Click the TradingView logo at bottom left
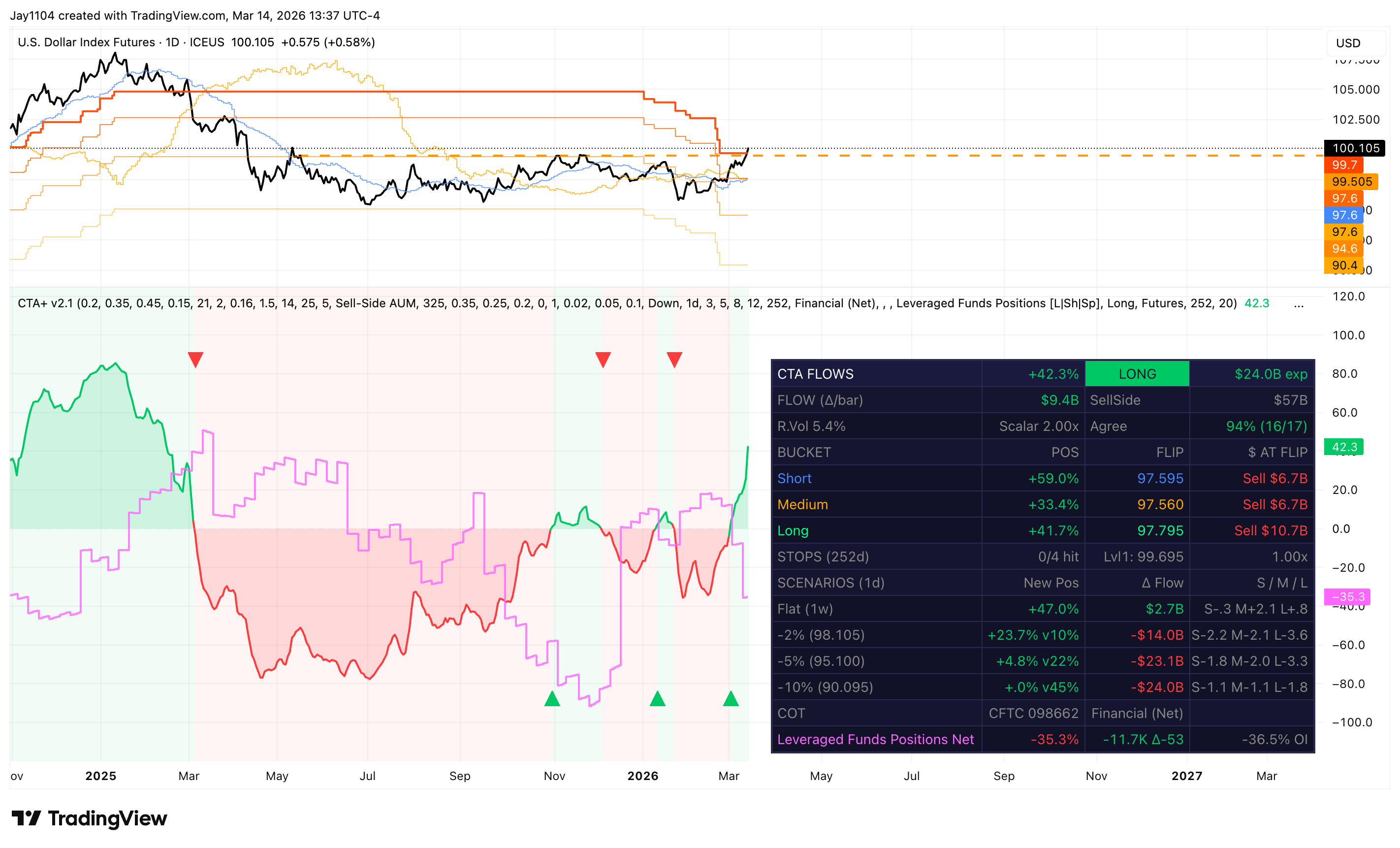The image size is (1400, 848). [x=89, y=818]
